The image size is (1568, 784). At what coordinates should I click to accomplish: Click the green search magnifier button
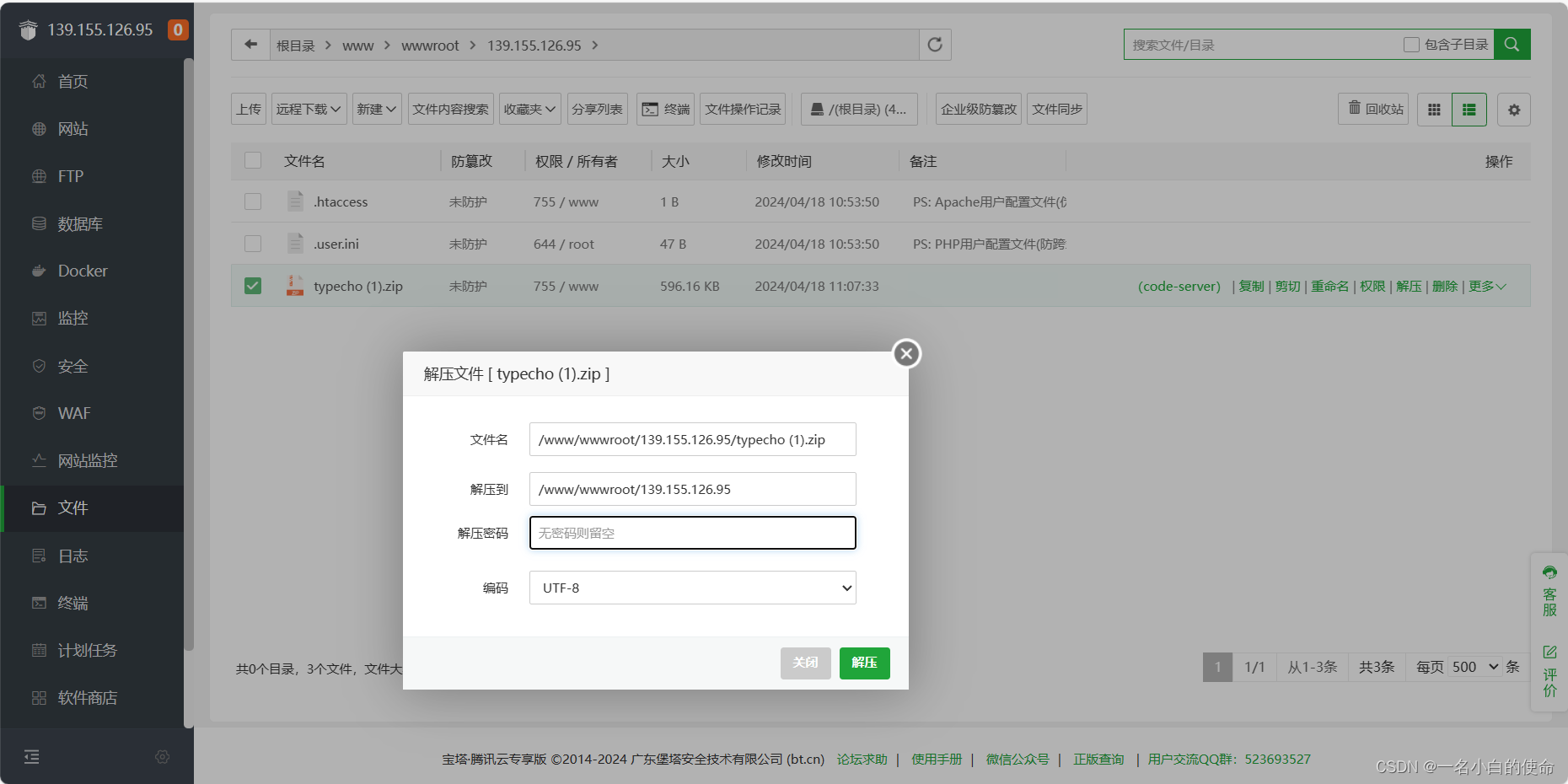pos(1512,45)
